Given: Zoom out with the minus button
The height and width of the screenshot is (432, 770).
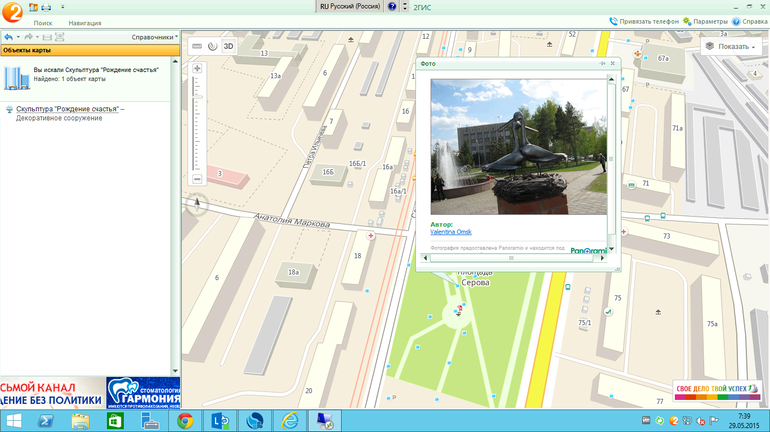Looking at the screenshot, I should point(197,178).
